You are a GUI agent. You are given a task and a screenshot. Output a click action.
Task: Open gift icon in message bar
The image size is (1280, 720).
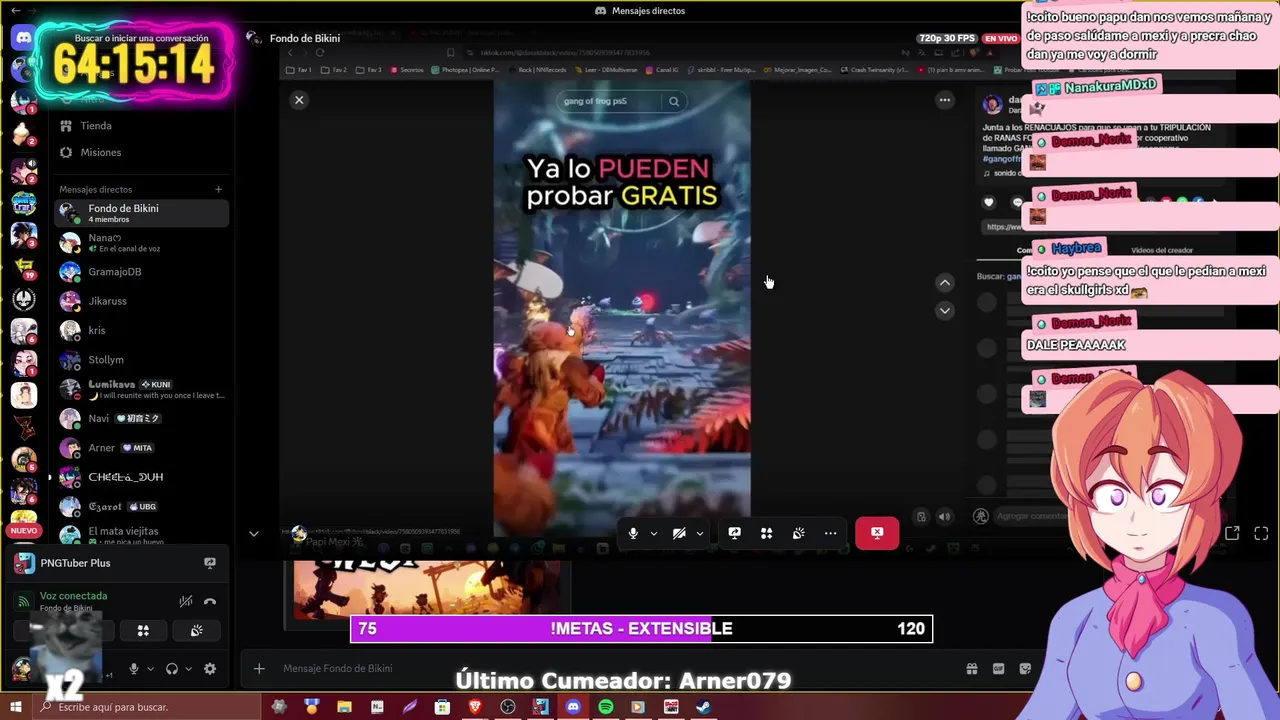pyautogui.click(x=971, y=669)
